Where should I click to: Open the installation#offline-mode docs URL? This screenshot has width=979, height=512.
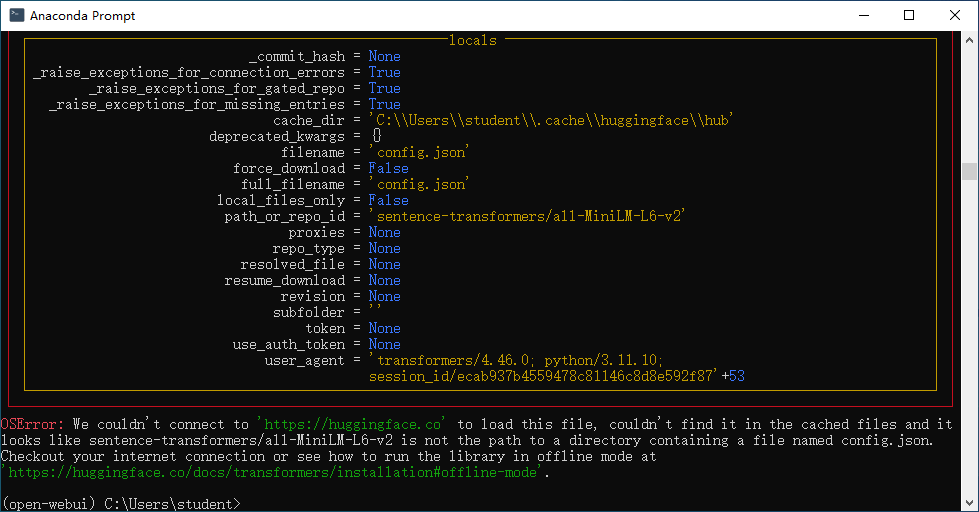[273, 473]
